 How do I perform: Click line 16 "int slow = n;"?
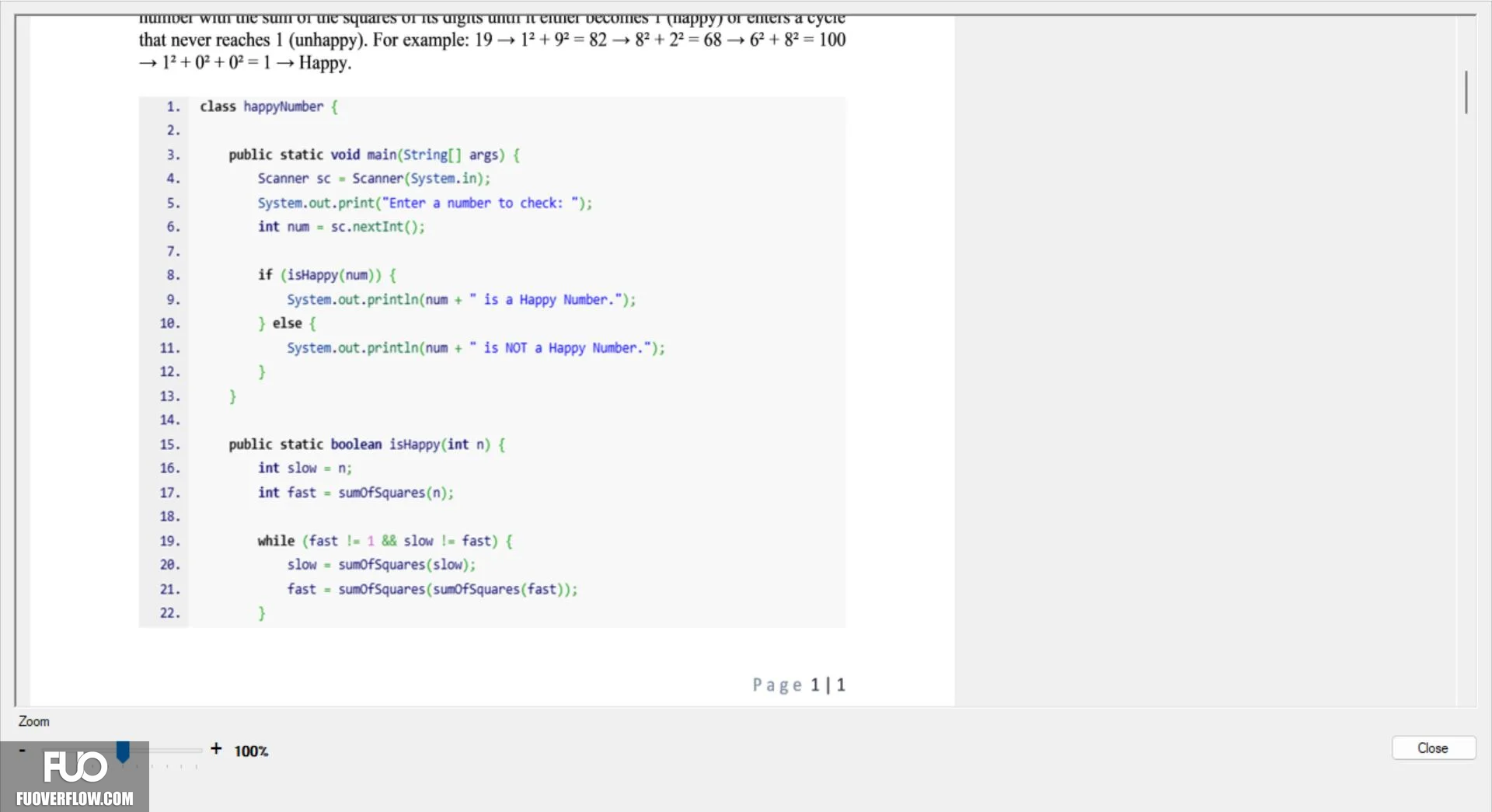[305, 468]
